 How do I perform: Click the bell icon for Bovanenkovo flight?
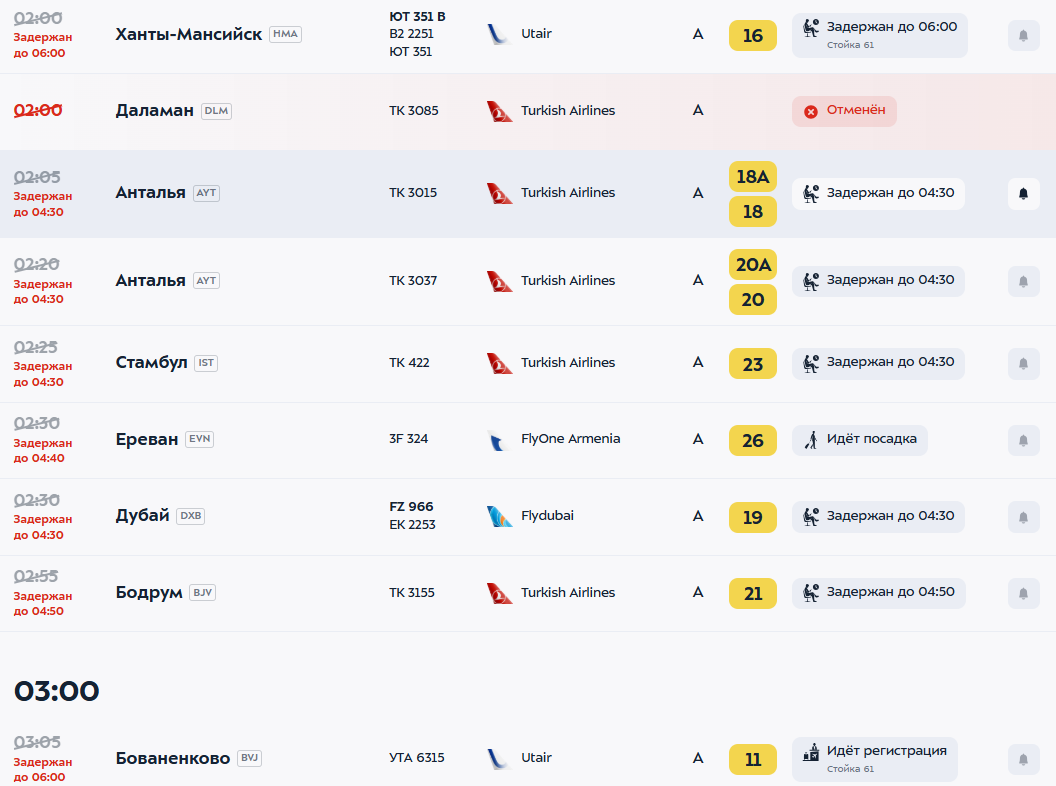pyautogui.click(x=1024, y=760)
